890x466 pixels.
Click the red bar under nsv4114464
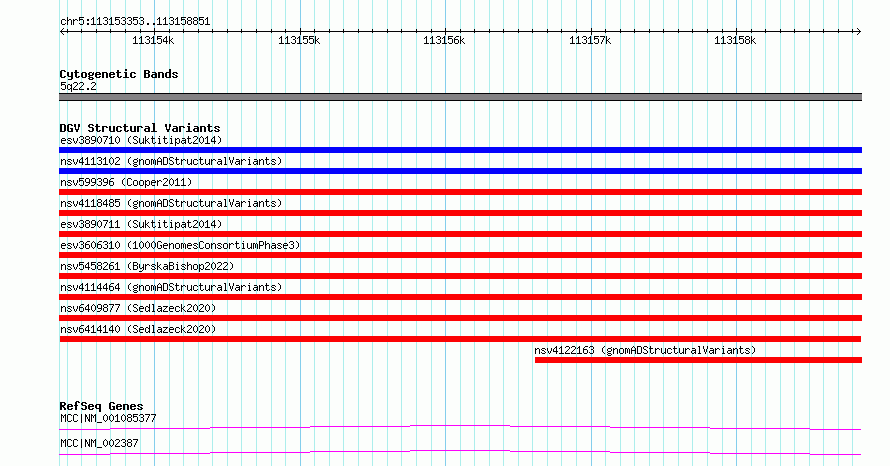point(460,297)
